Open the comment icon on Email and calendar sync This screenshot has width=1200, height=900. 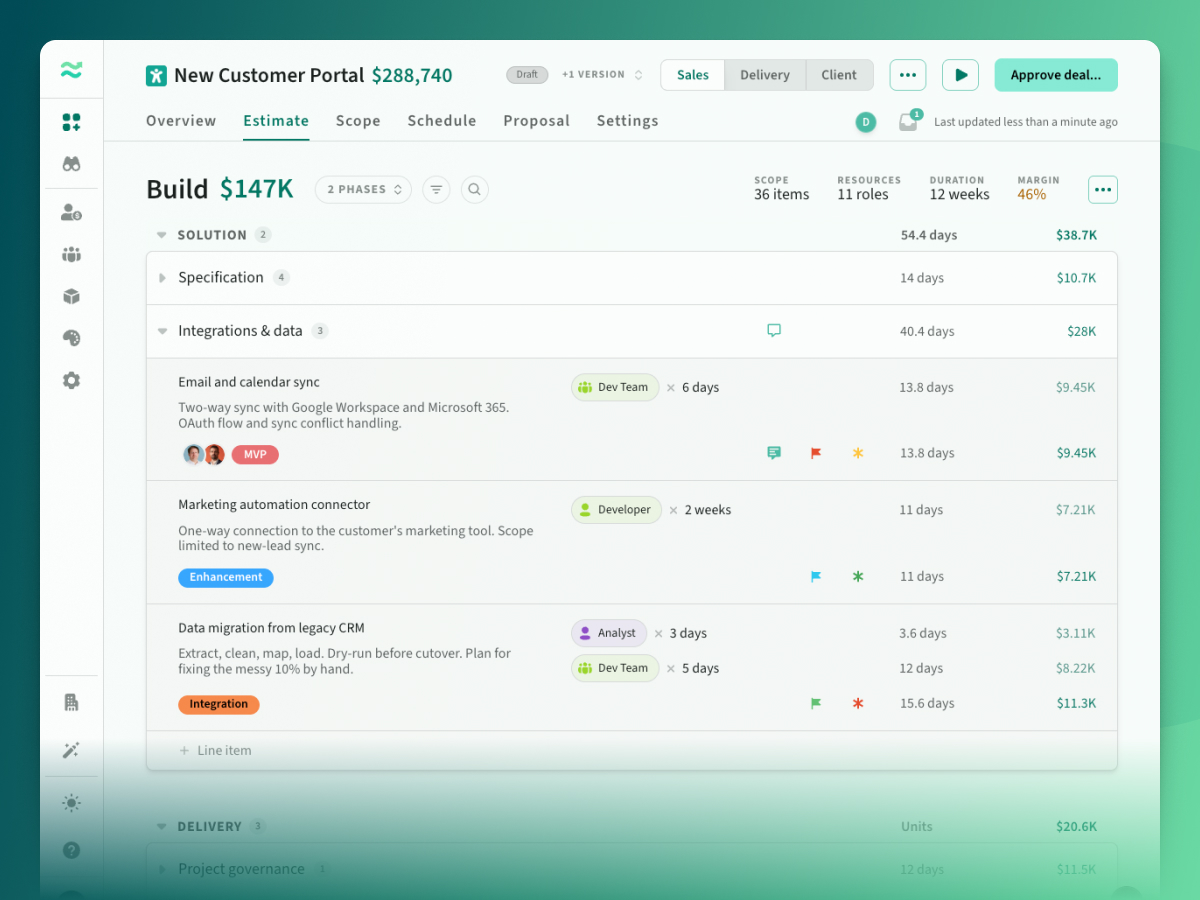tap(774, 453)
